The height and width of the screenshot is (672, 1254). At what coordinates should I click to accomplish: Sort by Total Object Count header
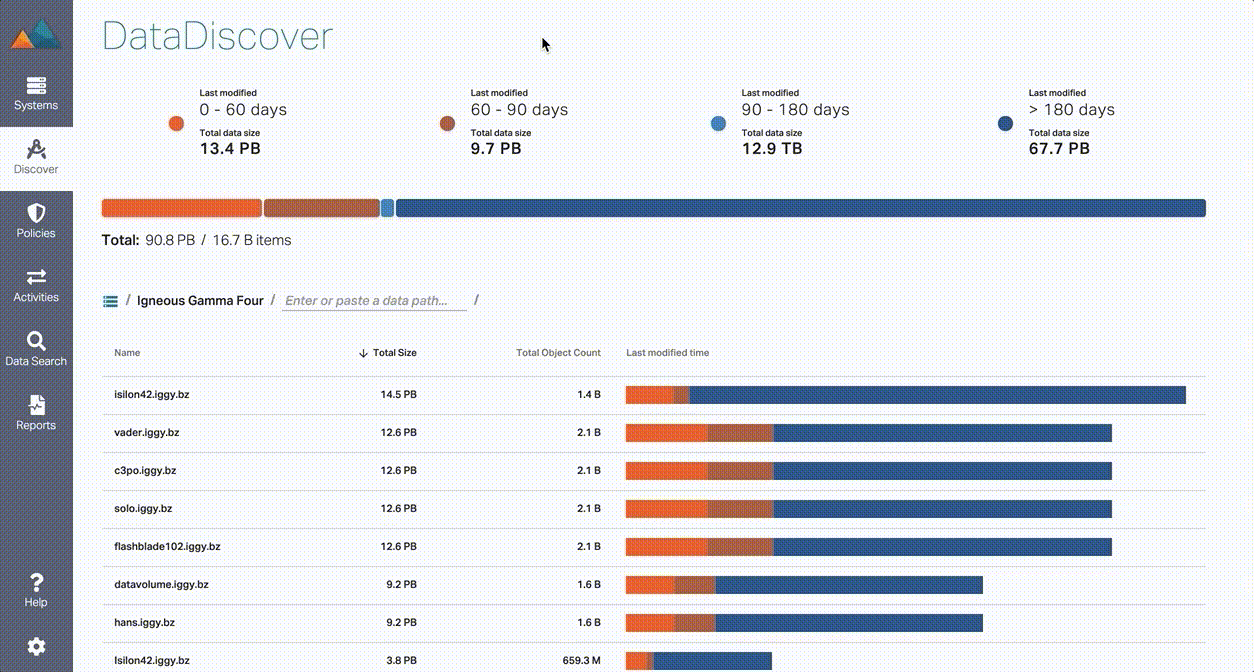pos(558,353)
